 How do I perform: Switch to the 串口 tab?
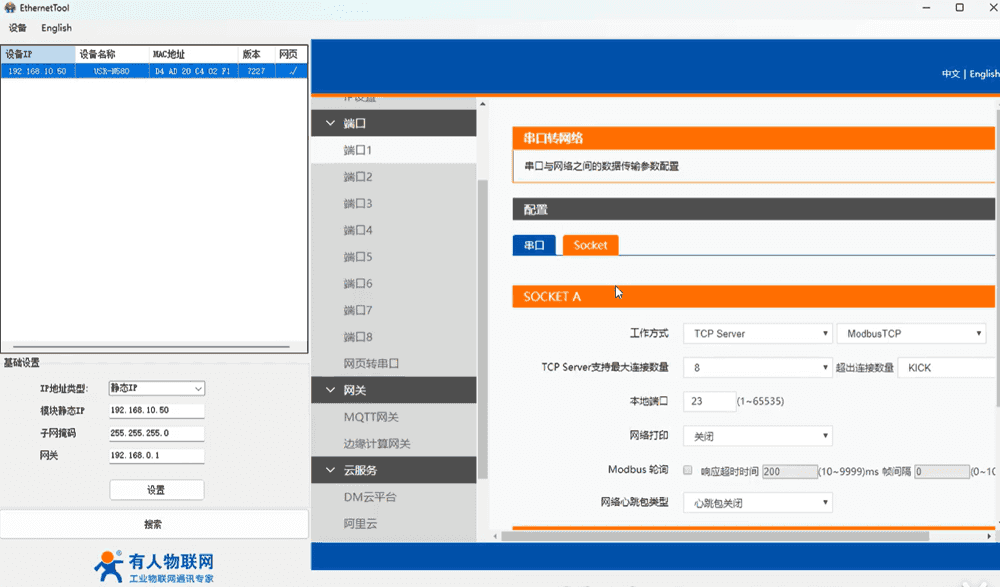534,245
